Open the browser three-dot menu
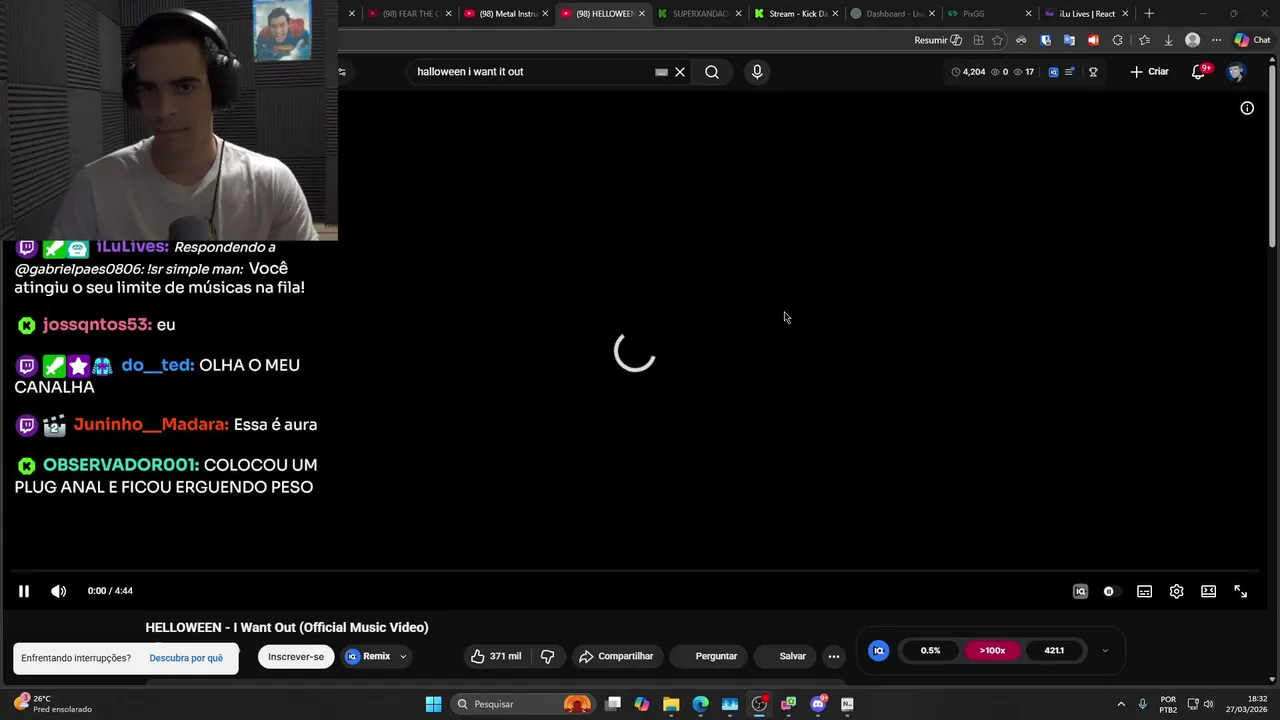Screen dimensions: 1280x720 click(x=1216, y=40)
